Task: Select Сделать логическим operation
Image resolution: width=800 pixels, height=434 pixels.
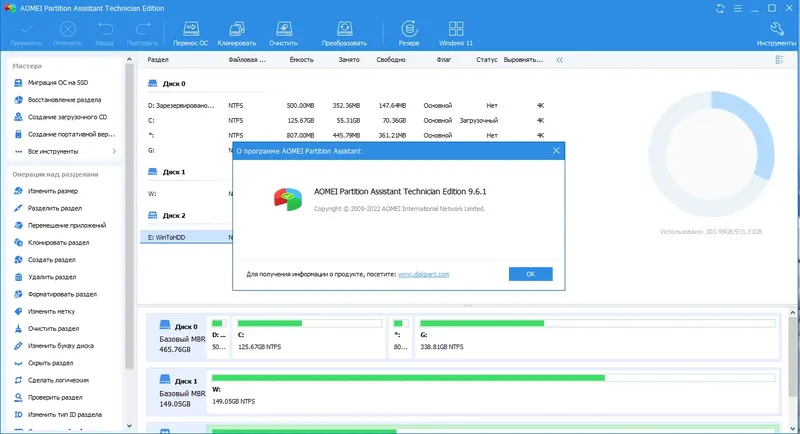Action: (58, 380)
